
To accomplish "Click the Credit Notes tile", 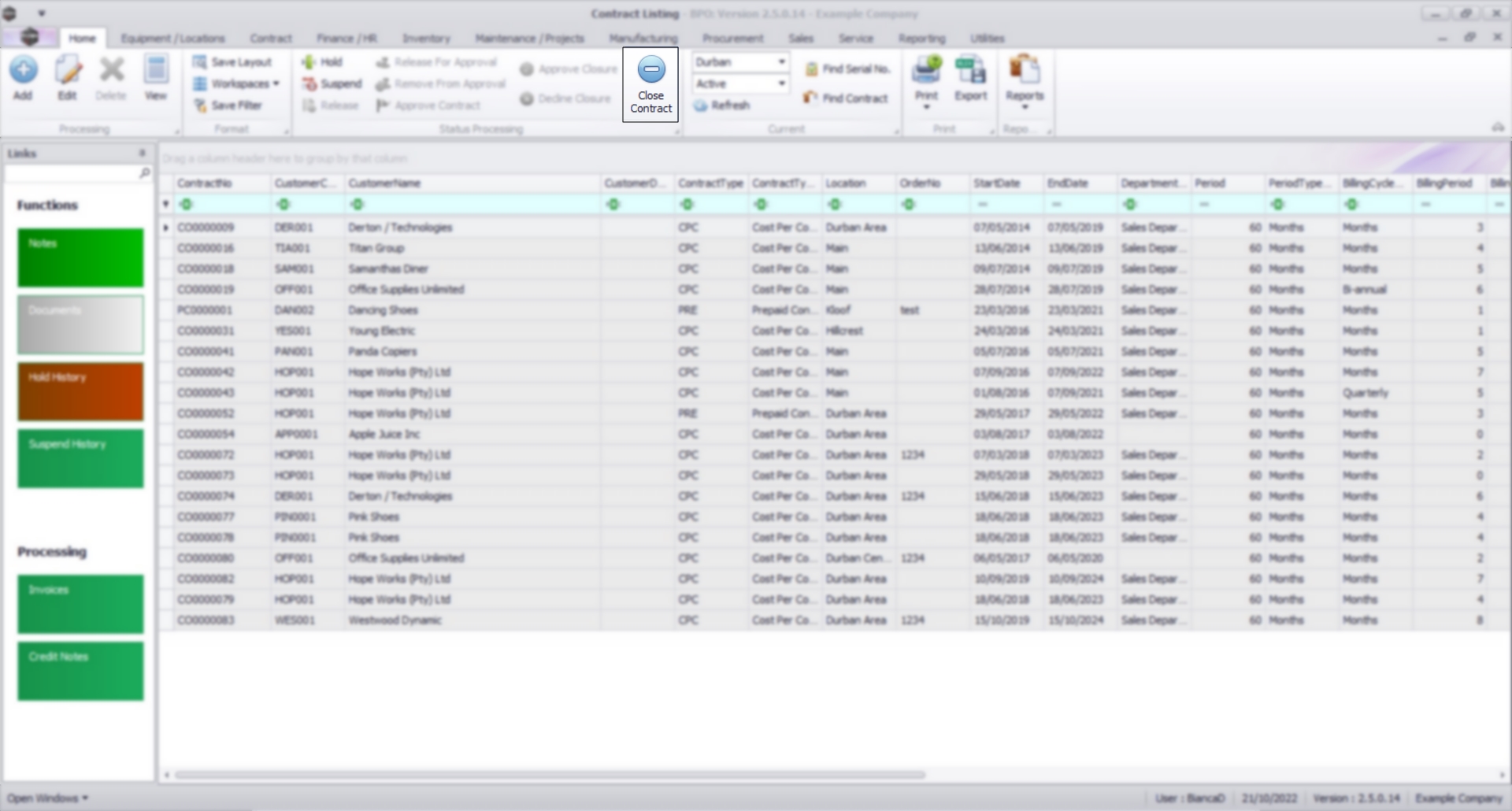I will 80,671.
